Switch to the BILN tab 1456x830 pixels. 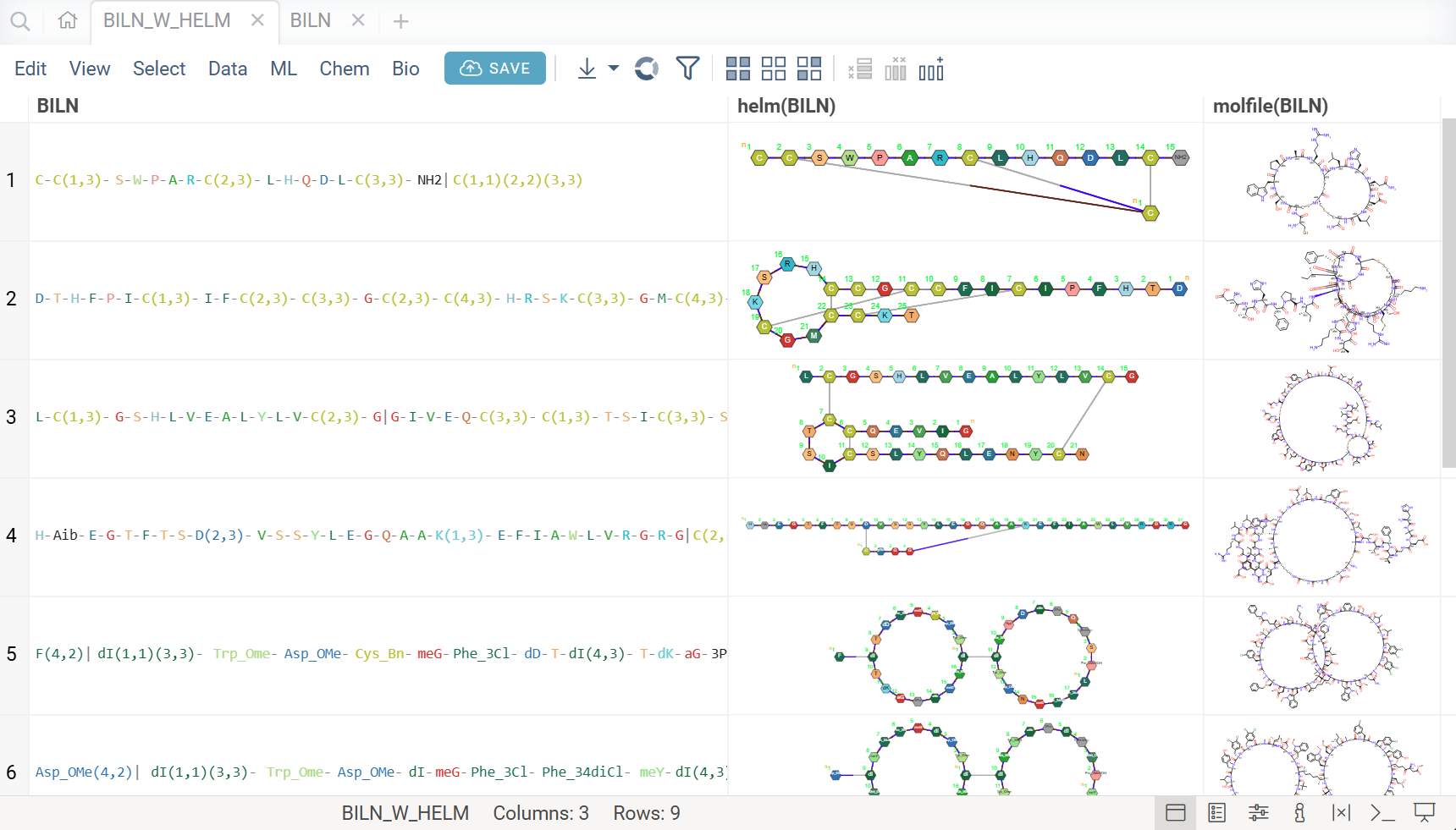tap(311, 21)
